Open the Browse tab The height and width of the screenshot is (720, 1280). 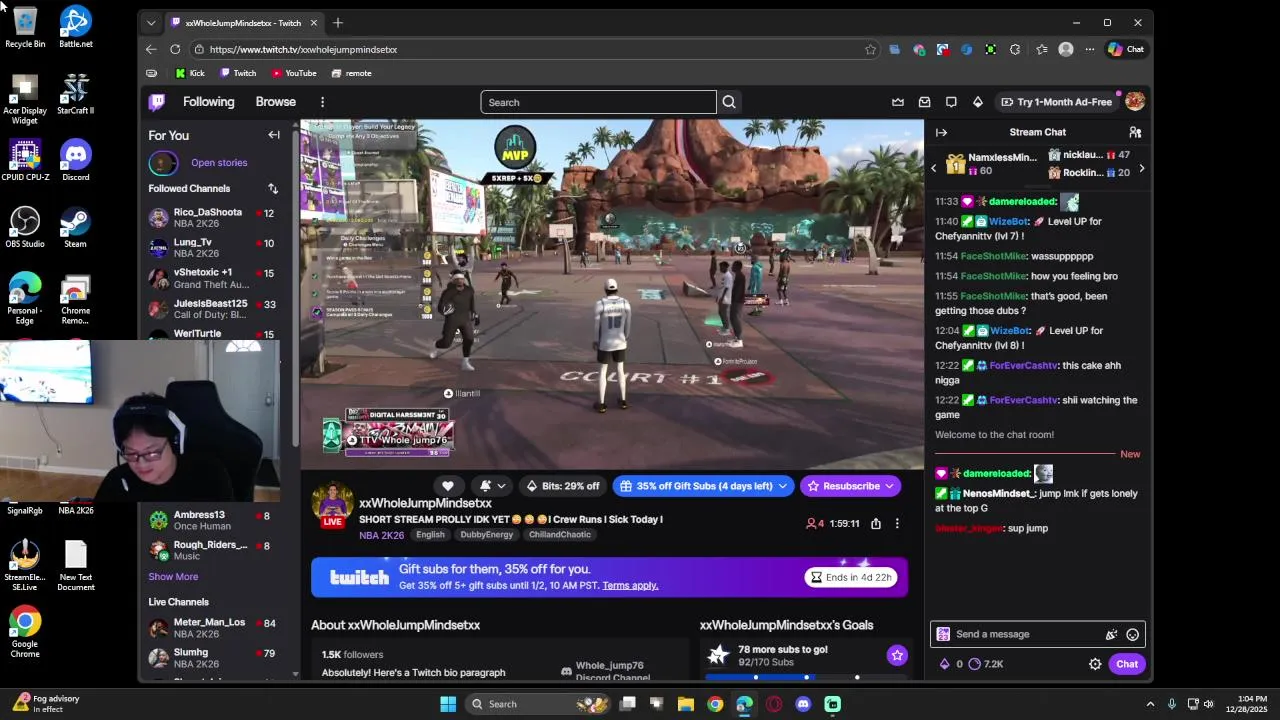click(275, 102)
